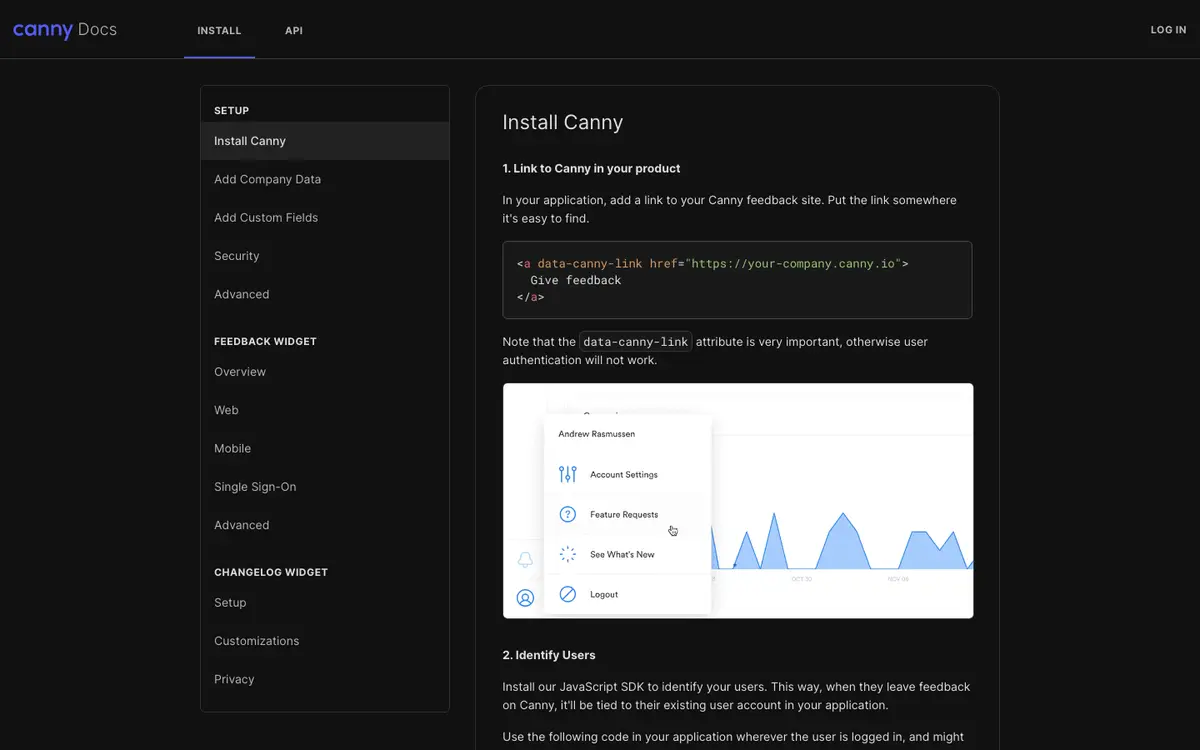This screenshot has height=750, width=1200.
Task: Open the Security setup page
Action: 325,256
